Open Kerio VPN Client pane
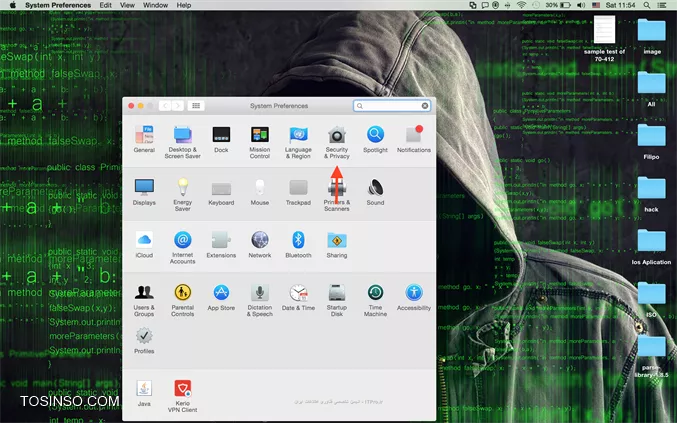The width and height of the screenshot is (677, 423). click(x=183, y=396)
